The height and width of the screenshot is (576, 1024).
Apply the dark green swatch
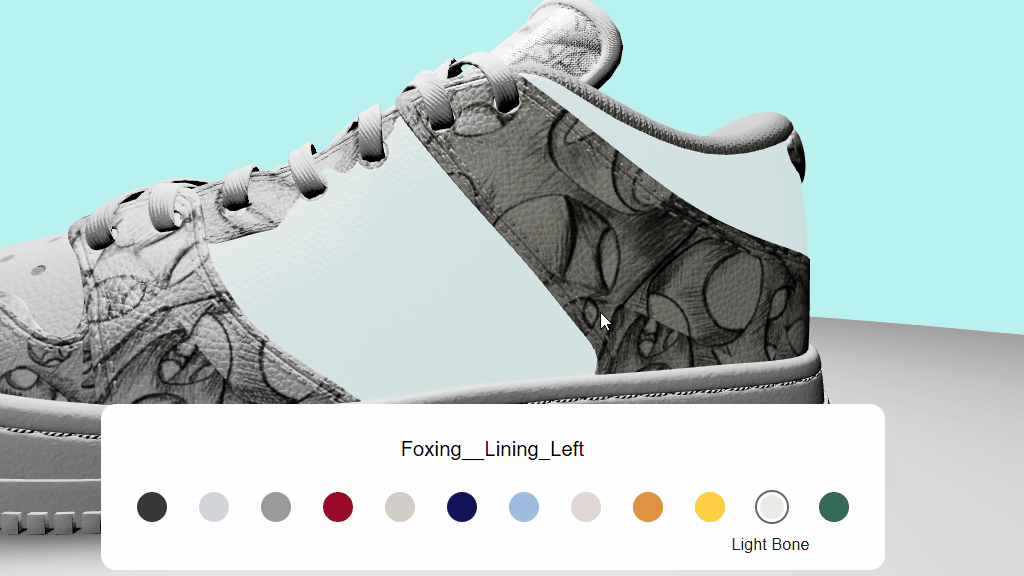(834, 507)
